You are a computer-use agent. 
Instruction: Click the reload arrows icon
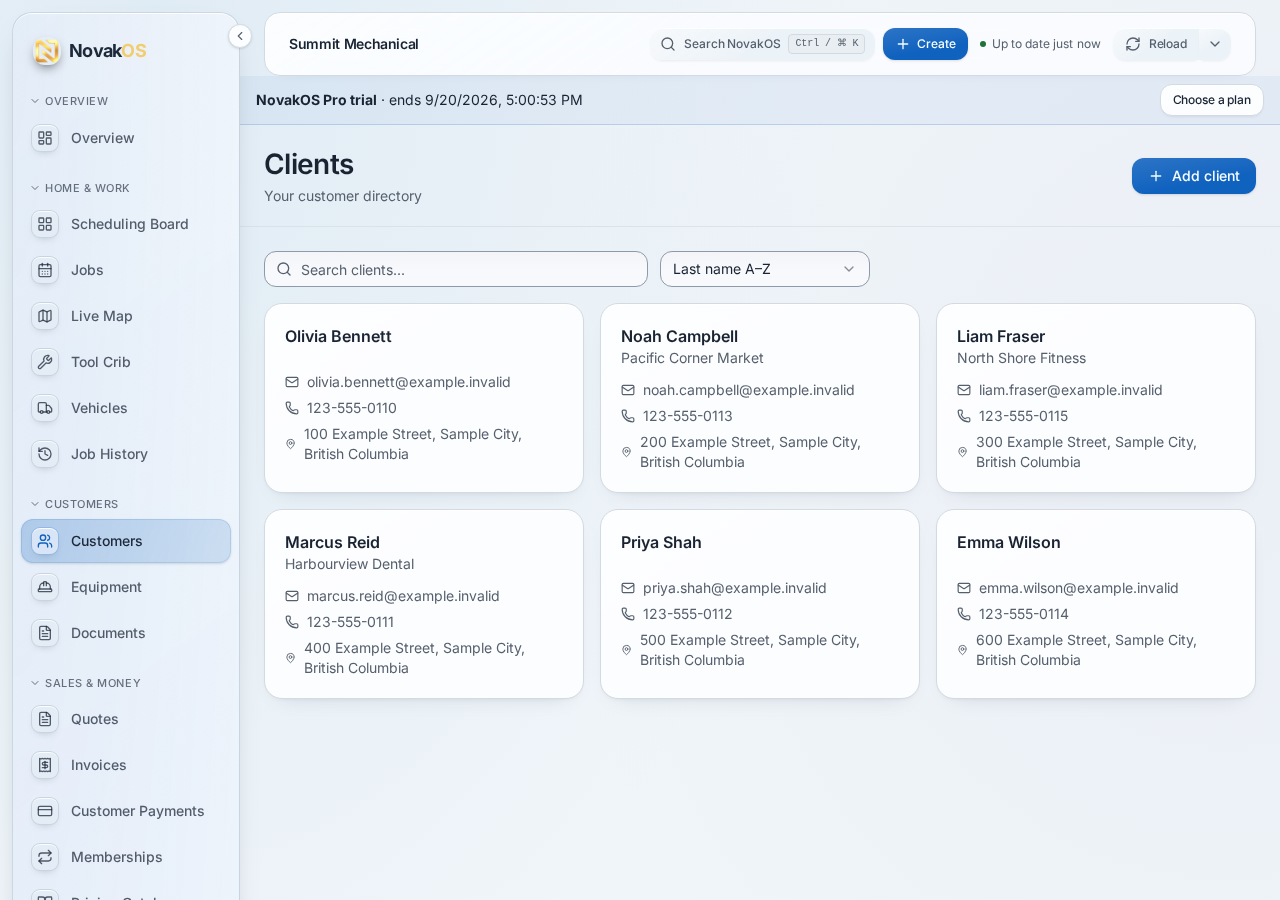pos(1133,44)
